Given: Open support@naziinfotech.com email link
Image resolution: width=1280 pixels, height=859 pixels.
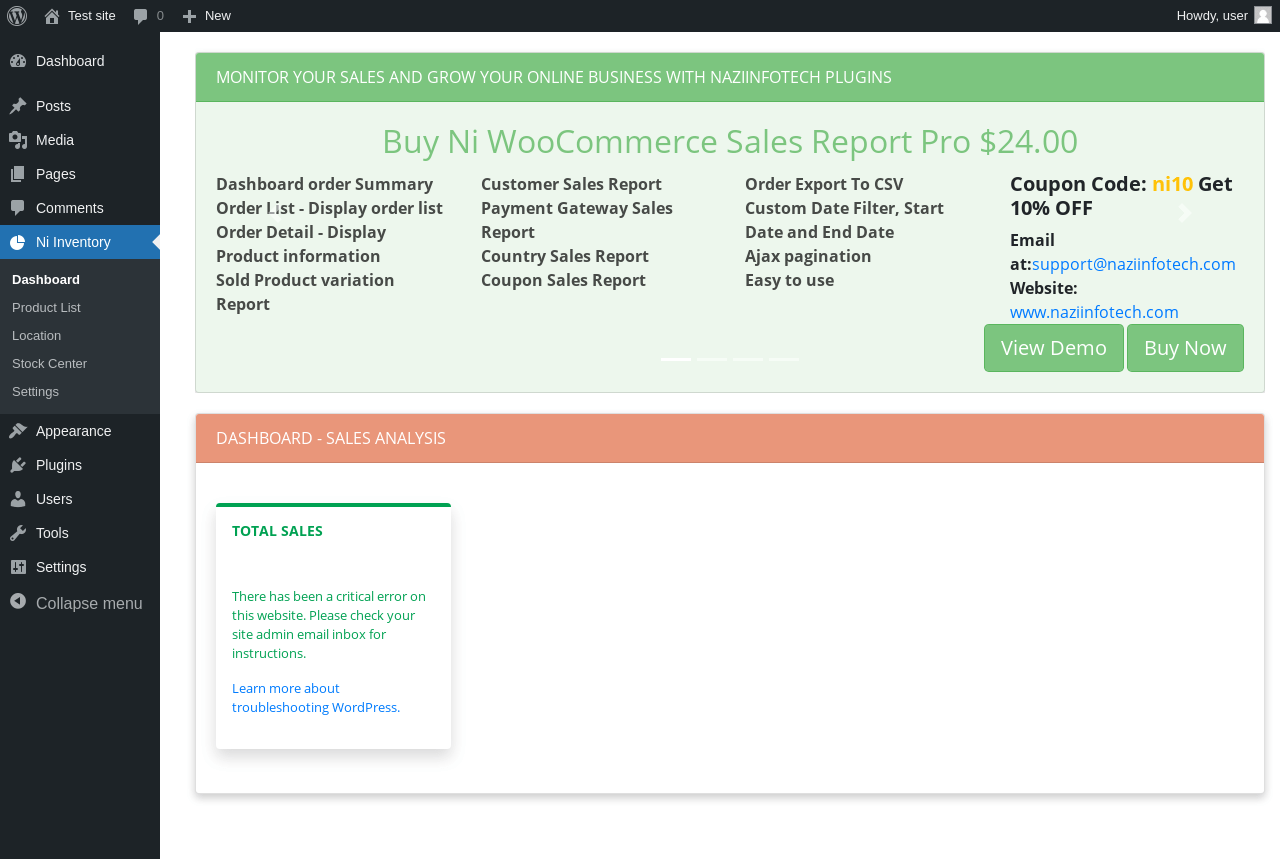Looking at the screenshot, I should point(1134,264).
